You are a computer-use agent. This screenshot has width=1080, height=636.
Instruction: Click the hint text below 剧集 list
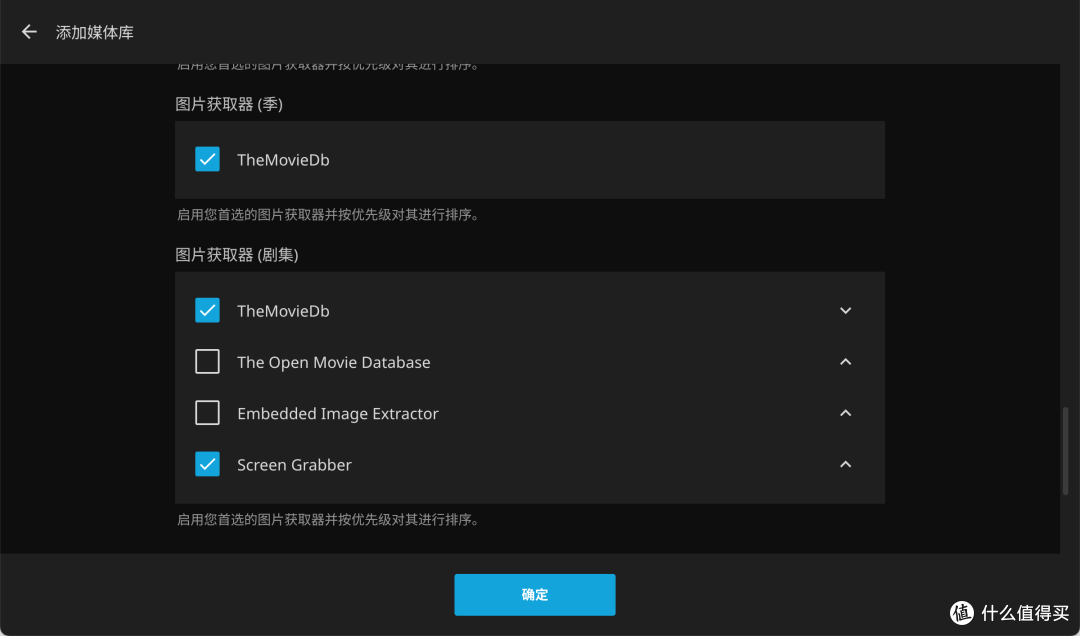pos(329,520)
